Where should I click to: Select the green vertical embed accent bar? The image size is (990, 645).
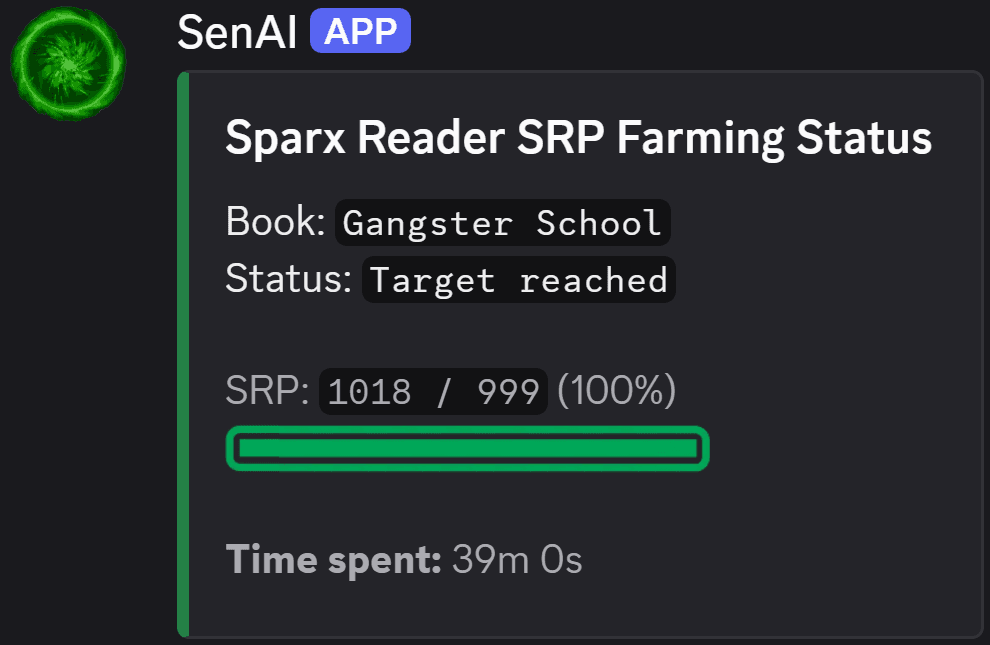(x=184, y=350)
